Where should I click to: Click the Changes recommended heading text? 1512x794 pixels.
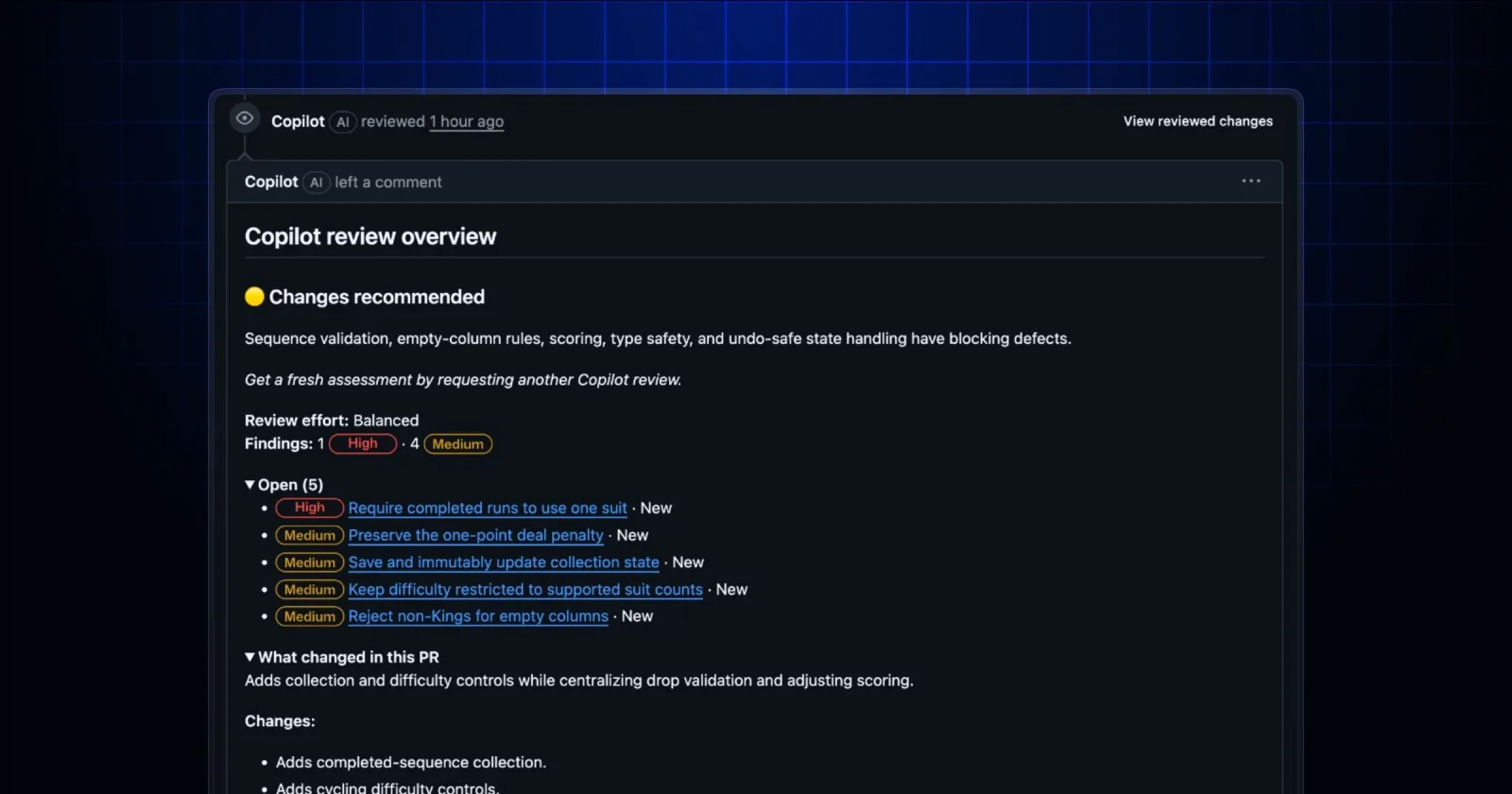click(377, 297)
